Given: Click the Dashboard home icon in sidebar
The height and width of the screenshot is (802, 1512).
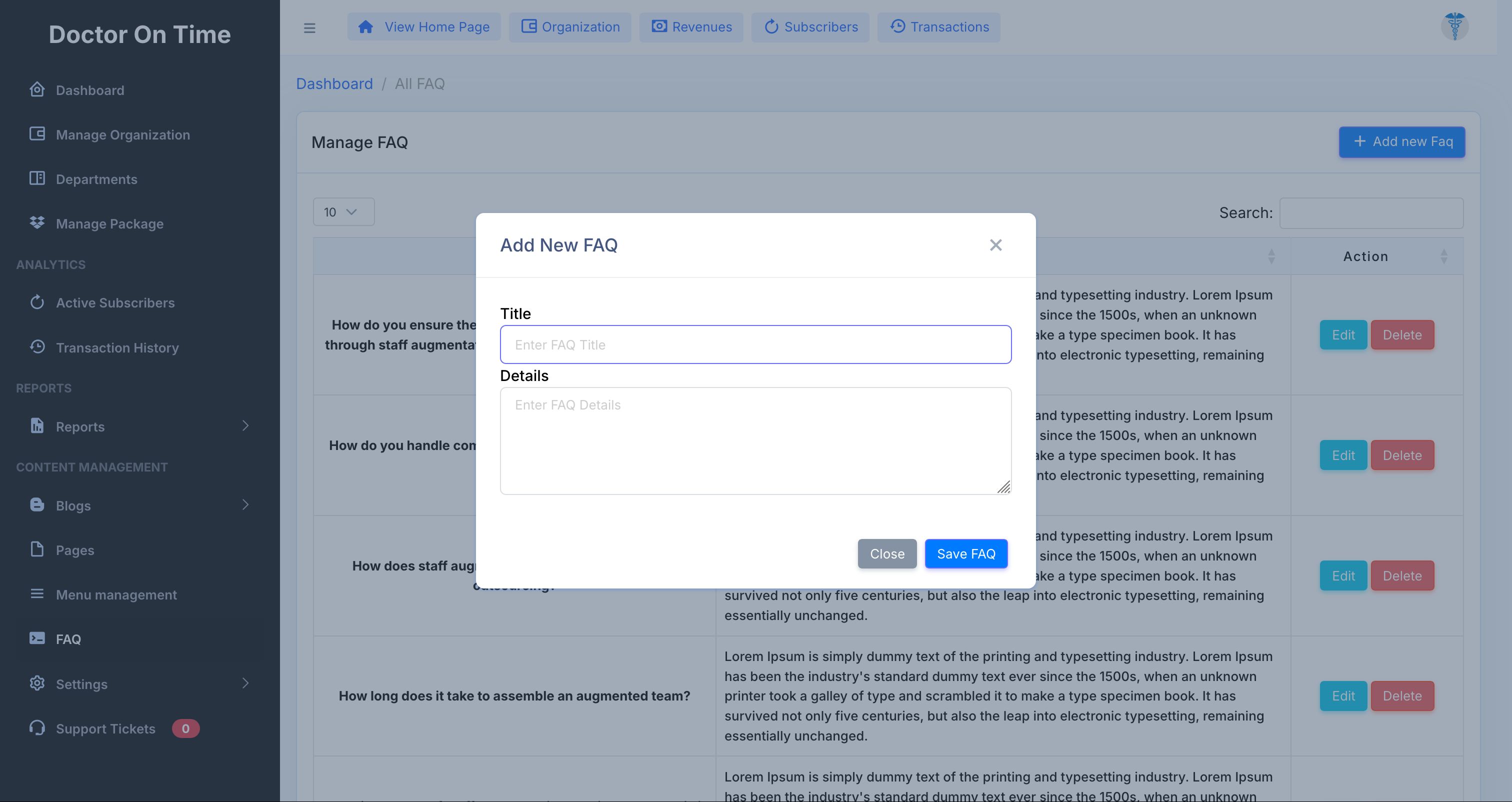Looking at the screenshot, I should 37,89.
